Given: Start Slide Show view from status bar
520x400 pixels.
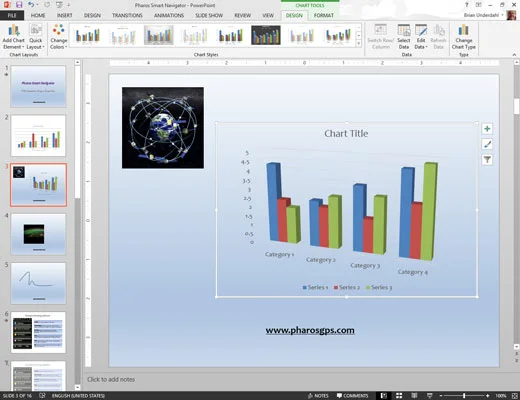Looking at the screenshot, I should pyautogui.click(x=430, y=396).
